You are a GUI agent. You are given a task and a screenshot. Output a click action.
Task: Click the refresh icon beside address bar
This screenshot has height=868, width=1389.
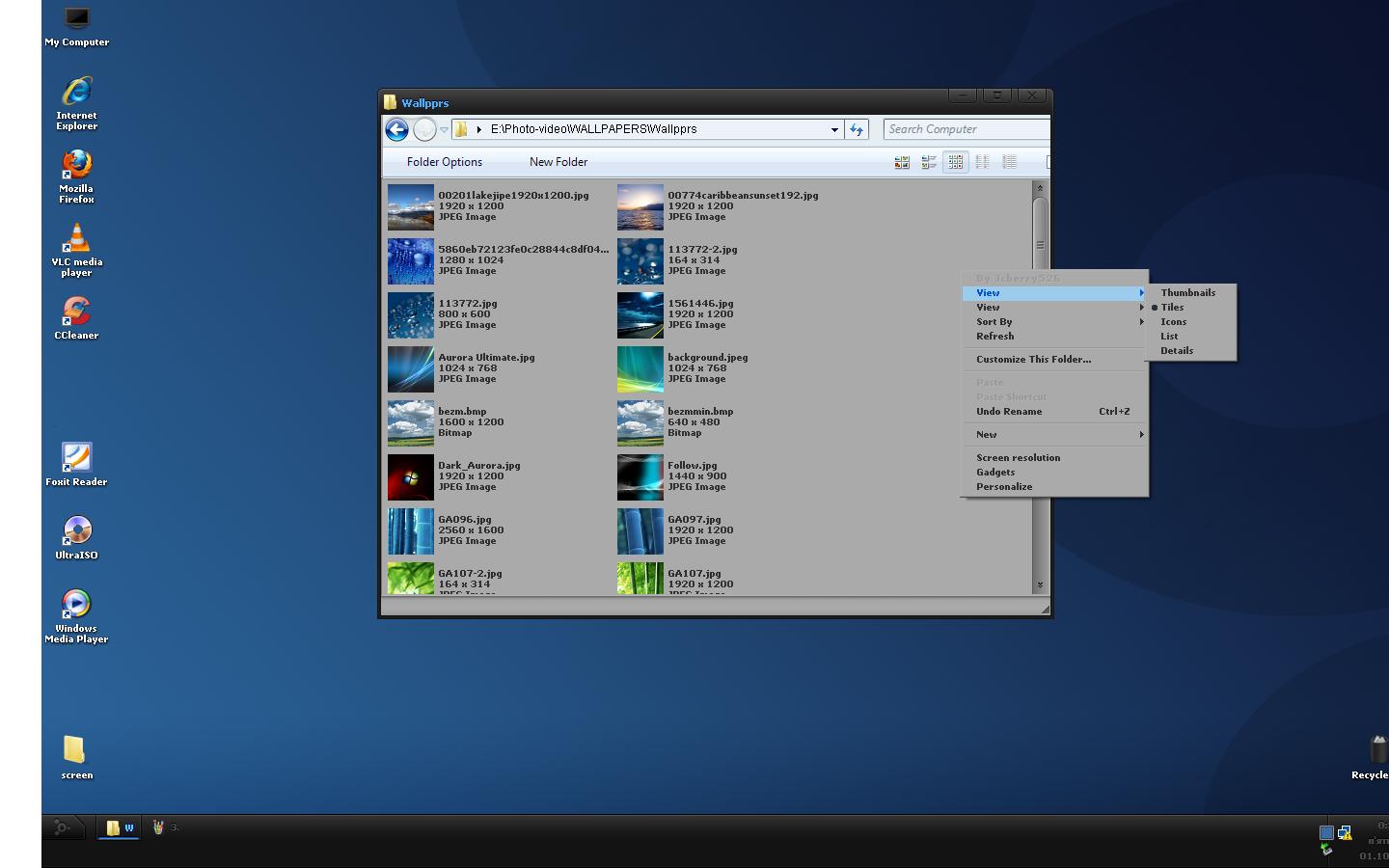point(857,129)
